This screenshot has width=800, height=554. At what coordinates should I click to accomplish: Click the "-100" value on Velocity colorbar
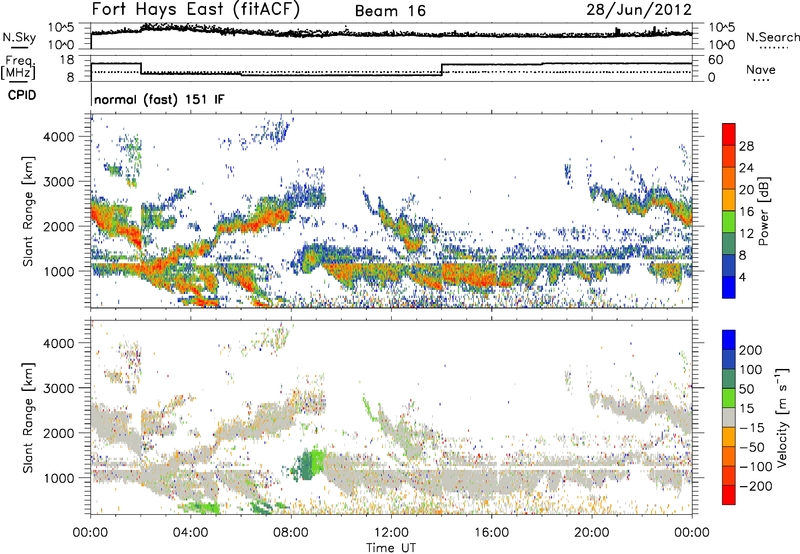tap(756, 467)
